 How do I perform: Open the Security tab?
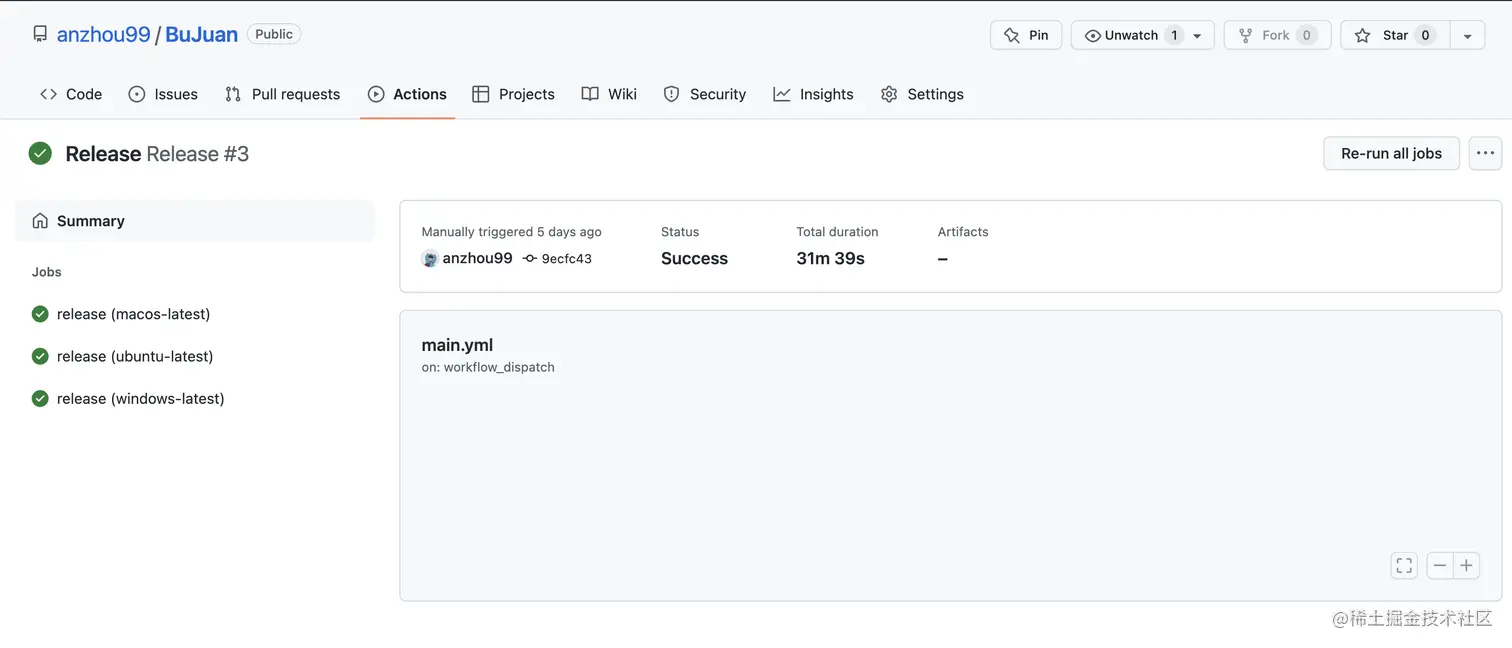click(x=705, y=94)
